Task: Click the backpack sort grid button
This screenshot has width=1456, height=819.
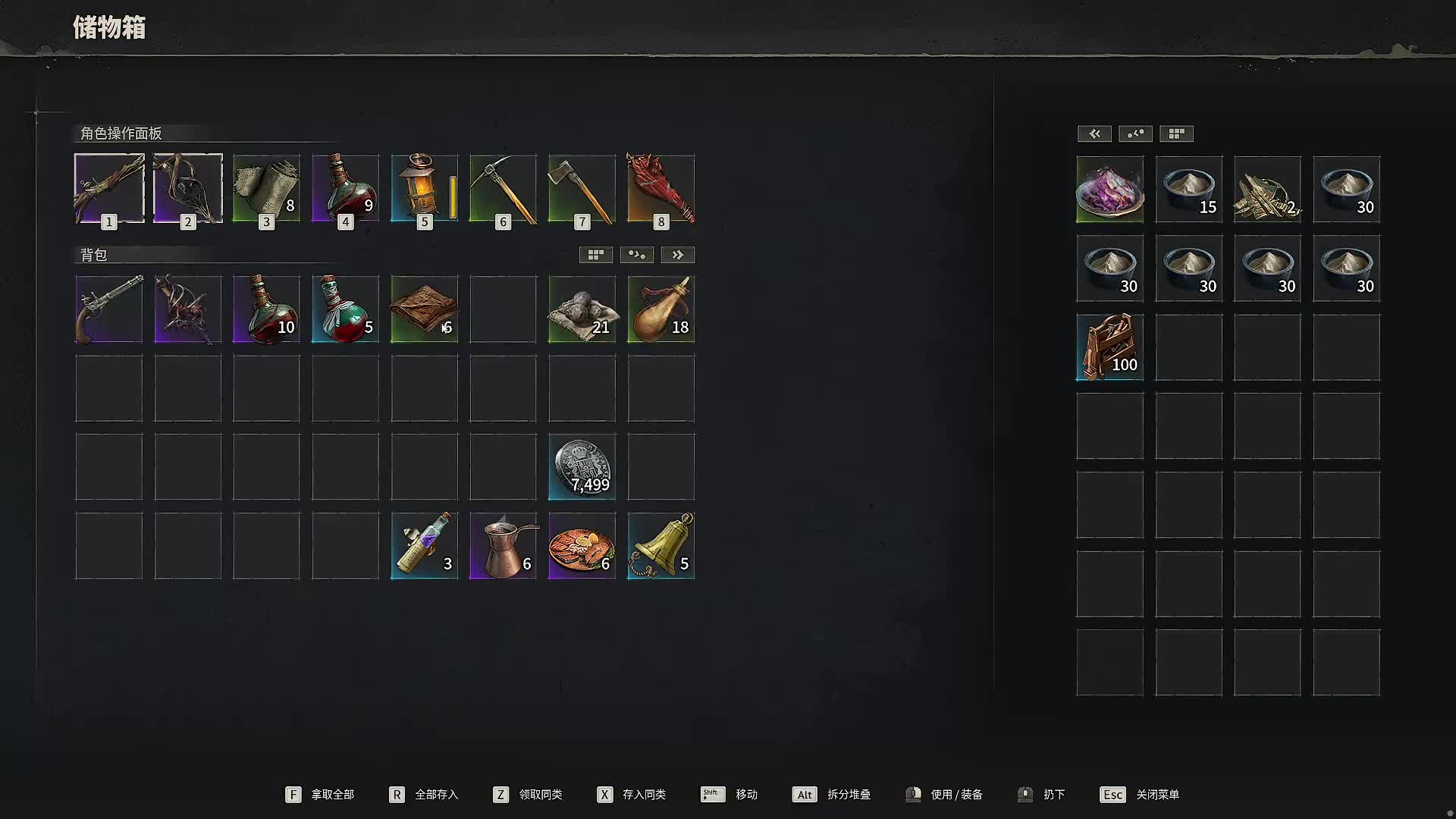Action: click(x=595, y=255)
